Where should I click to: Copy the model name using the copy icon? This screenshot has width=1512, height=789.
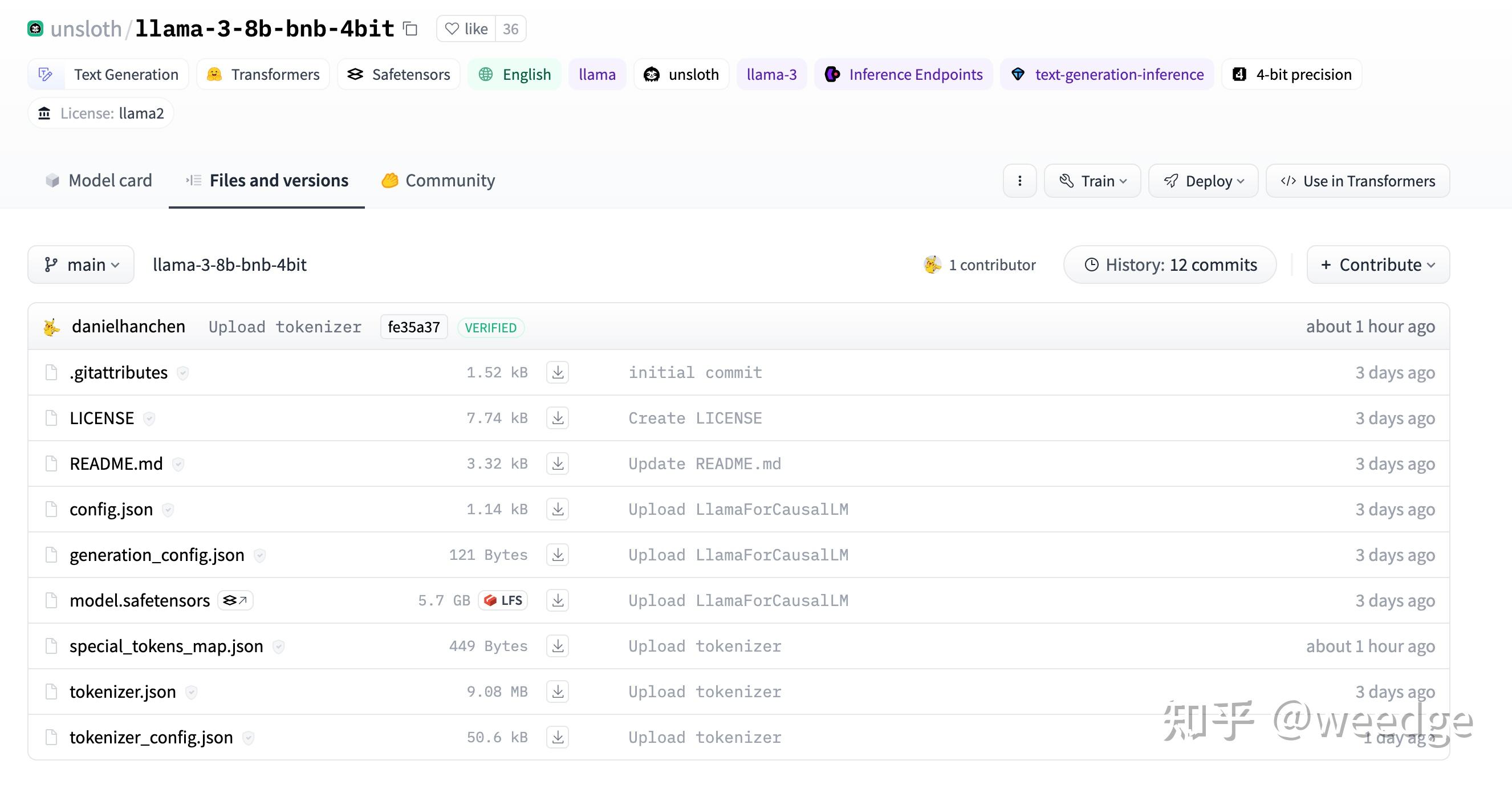tap(410, 29)
